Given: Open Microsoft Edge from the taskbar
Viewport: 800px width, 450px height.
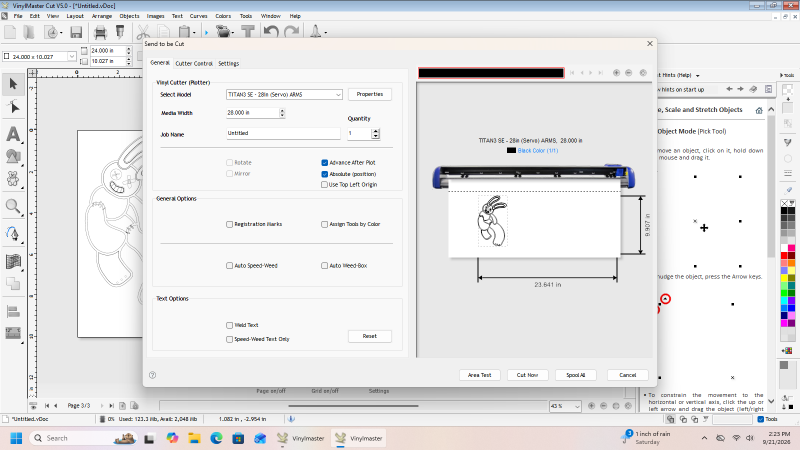Looking at the screenshot, I should pos(216,438).
